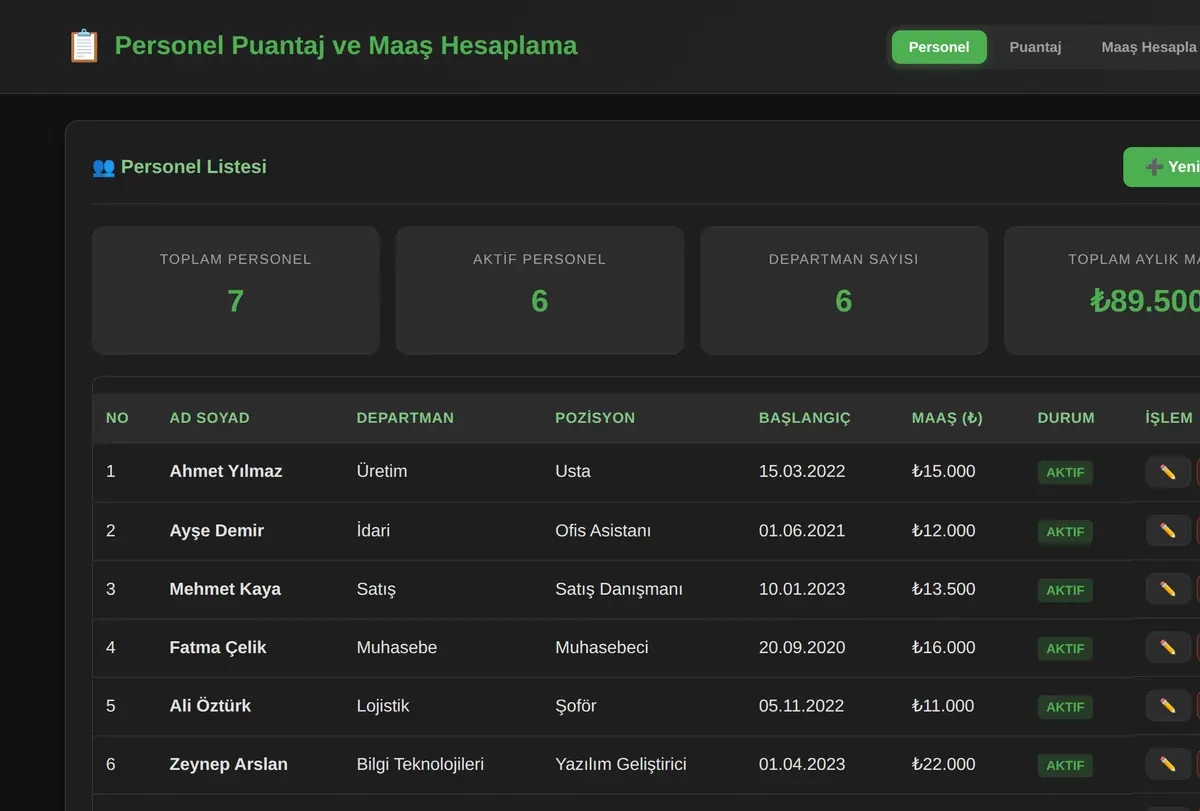Click the Toplam Personel stat card

tap(236, 290)
